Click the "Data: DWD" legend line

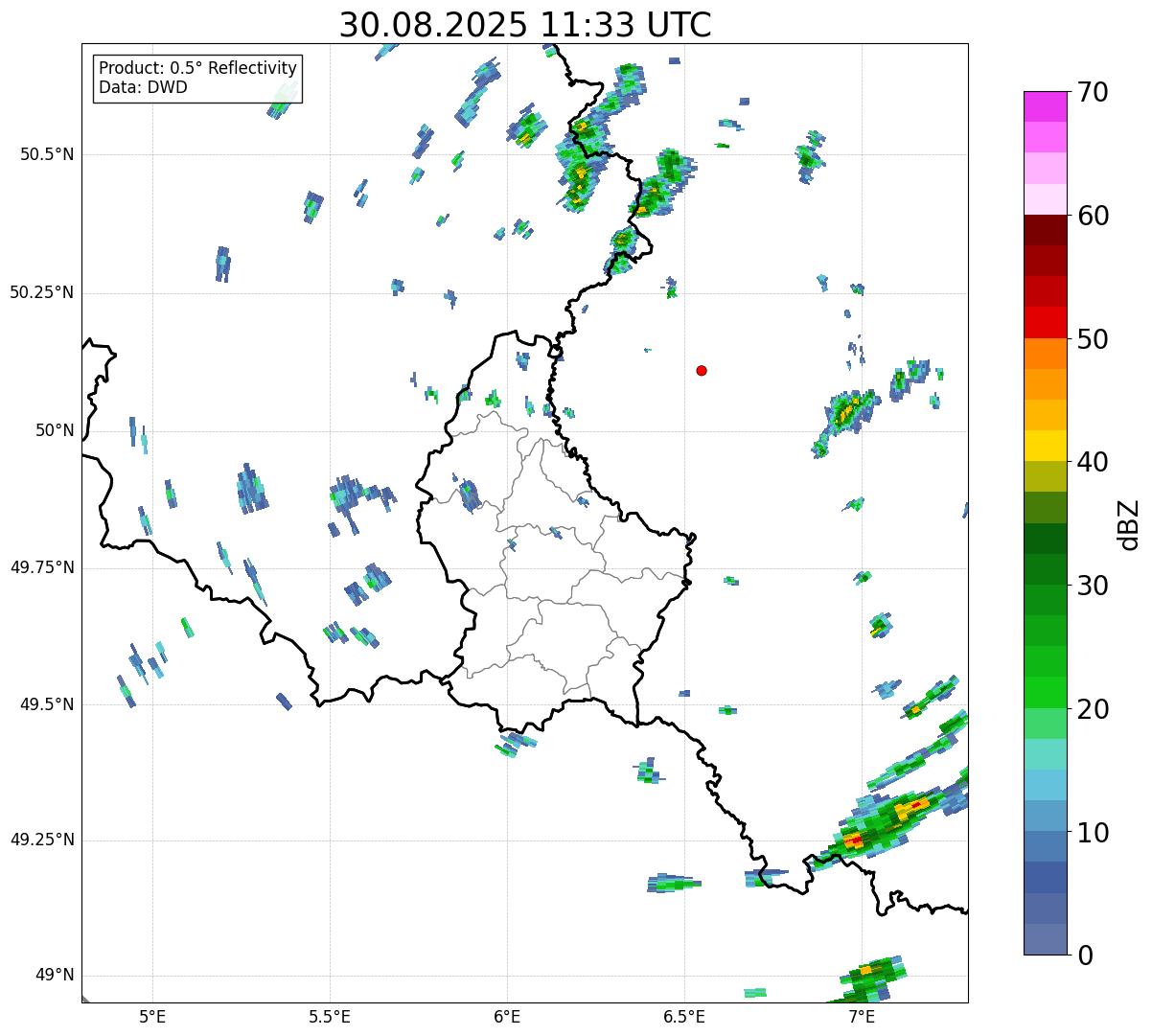143,87
